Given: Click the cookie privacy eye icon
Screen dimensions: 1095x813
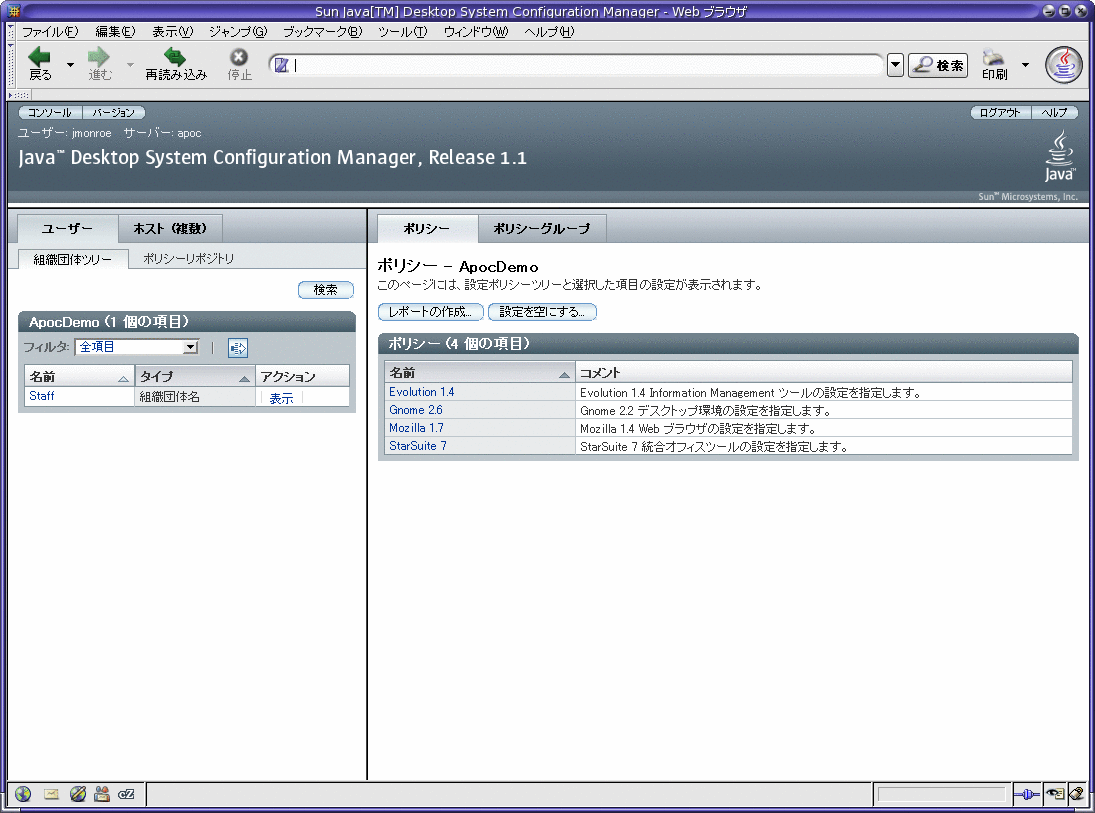Looking at the screenshot, I should tap(1054, 794).
